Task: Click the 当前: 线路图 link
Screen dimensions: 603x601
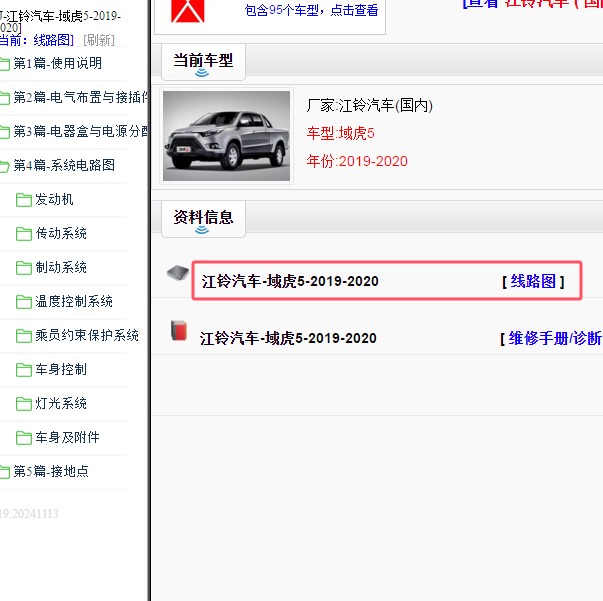Action: click(x=37, y=40)
